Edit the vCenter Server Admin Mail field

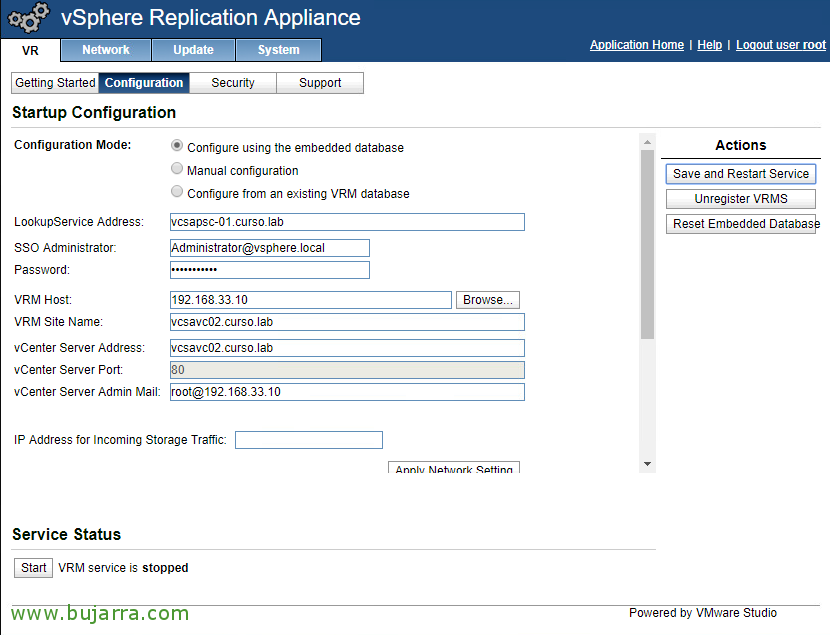347,392
